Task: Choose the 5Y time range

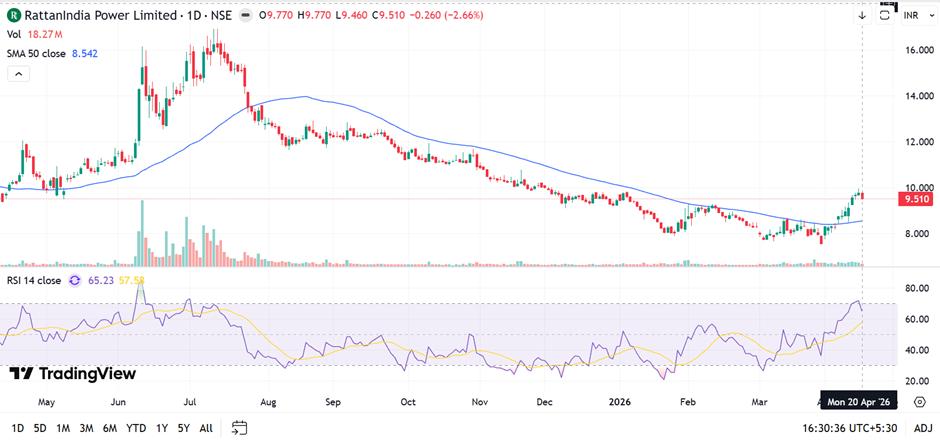Action: [181, 428]
